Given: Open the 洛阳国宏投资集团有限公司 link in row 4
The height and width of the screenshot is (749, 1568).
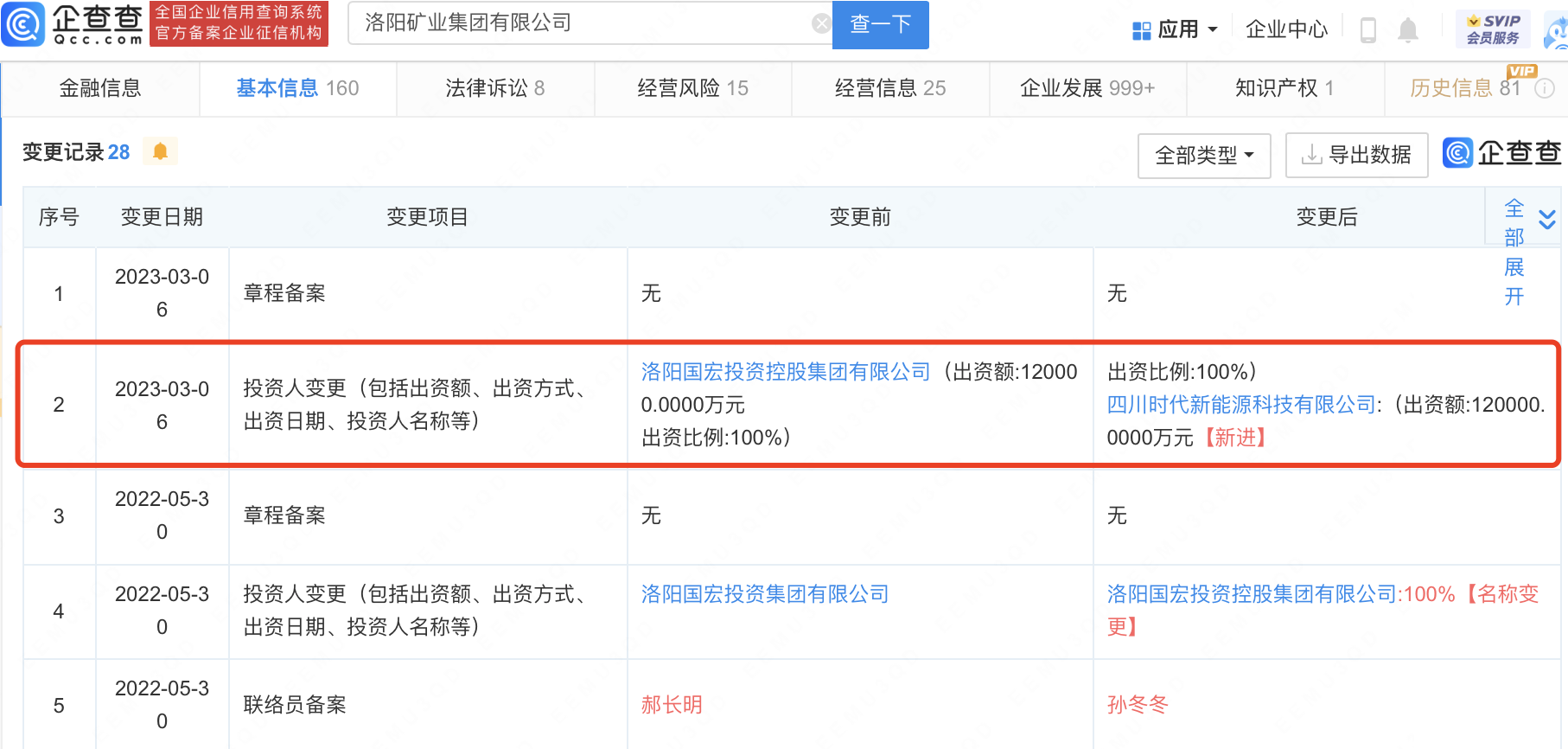Looking at the screenshot, I should click(765, 594).
